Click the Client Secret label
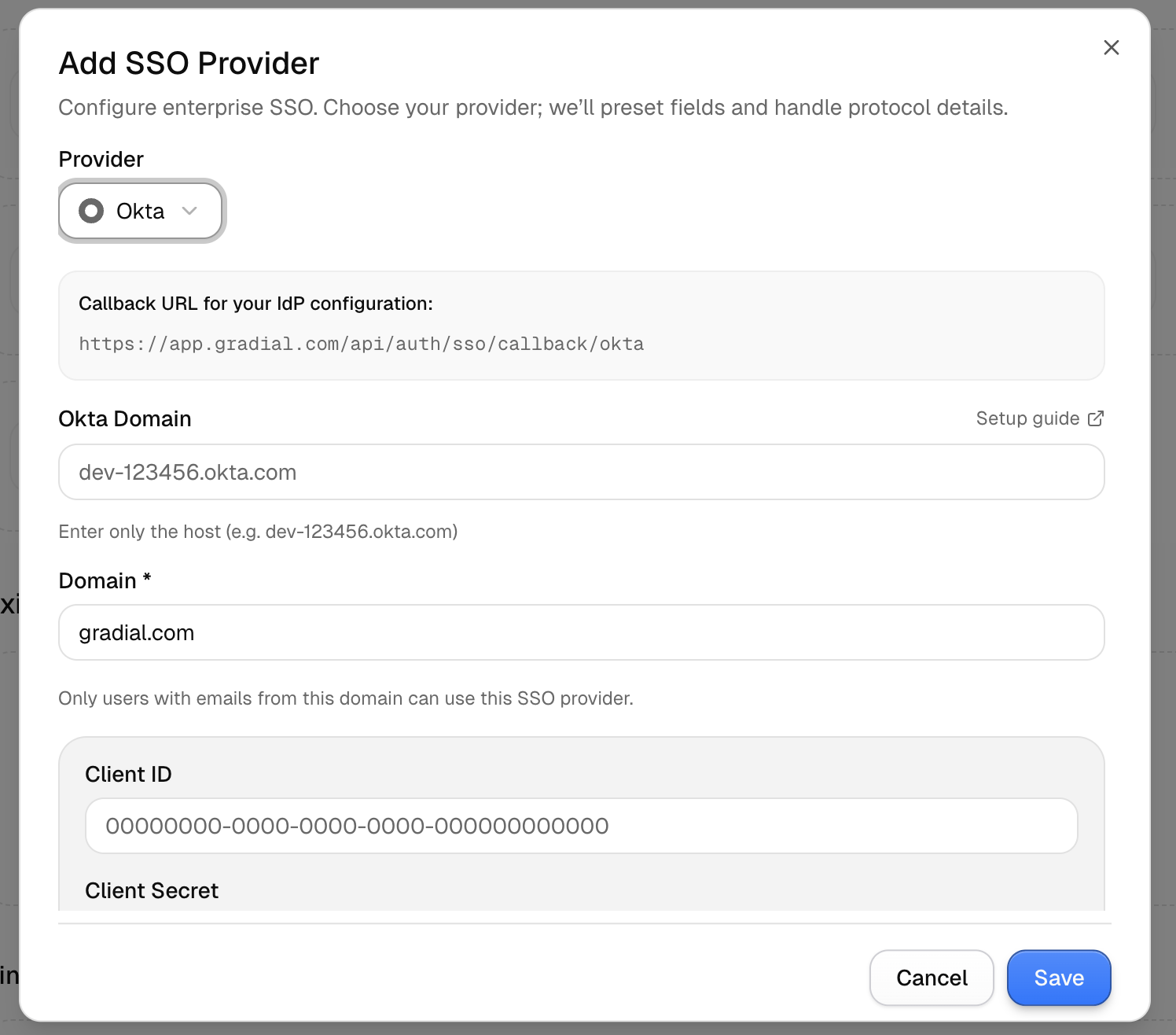Screen dimensions: 1176x1035 tap(152, 890)
